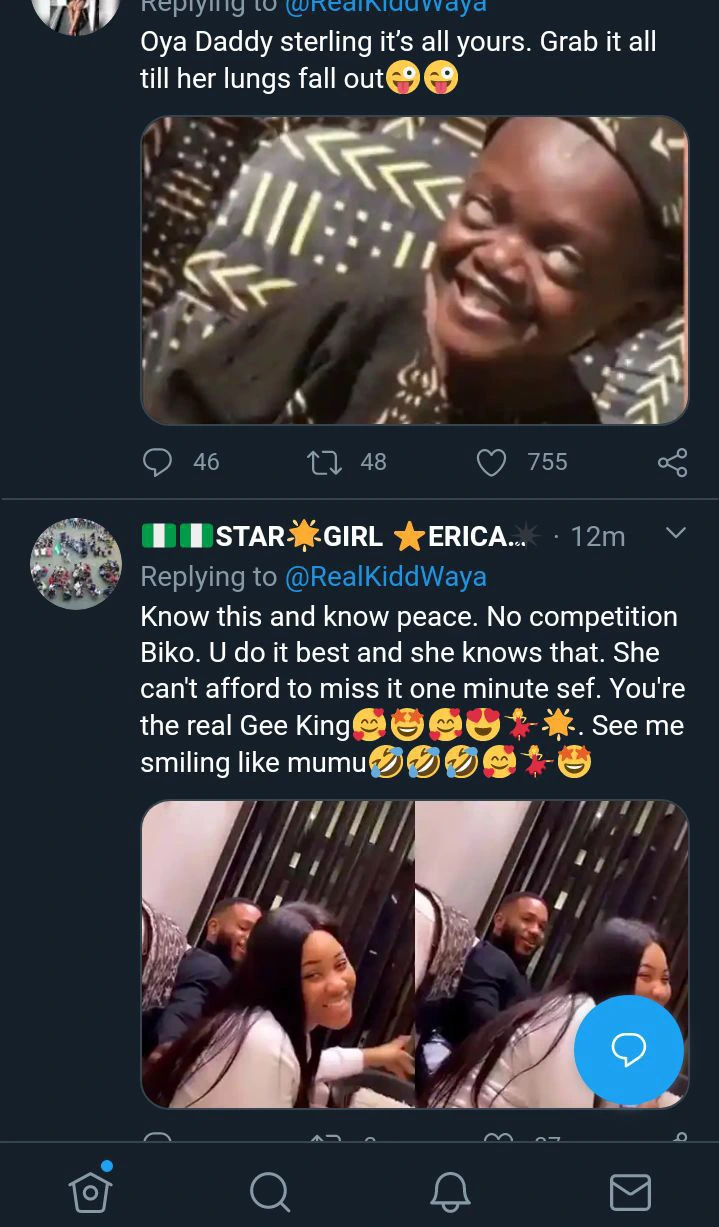Click the 12m timestamp on the second tweet

click(597, 537)
